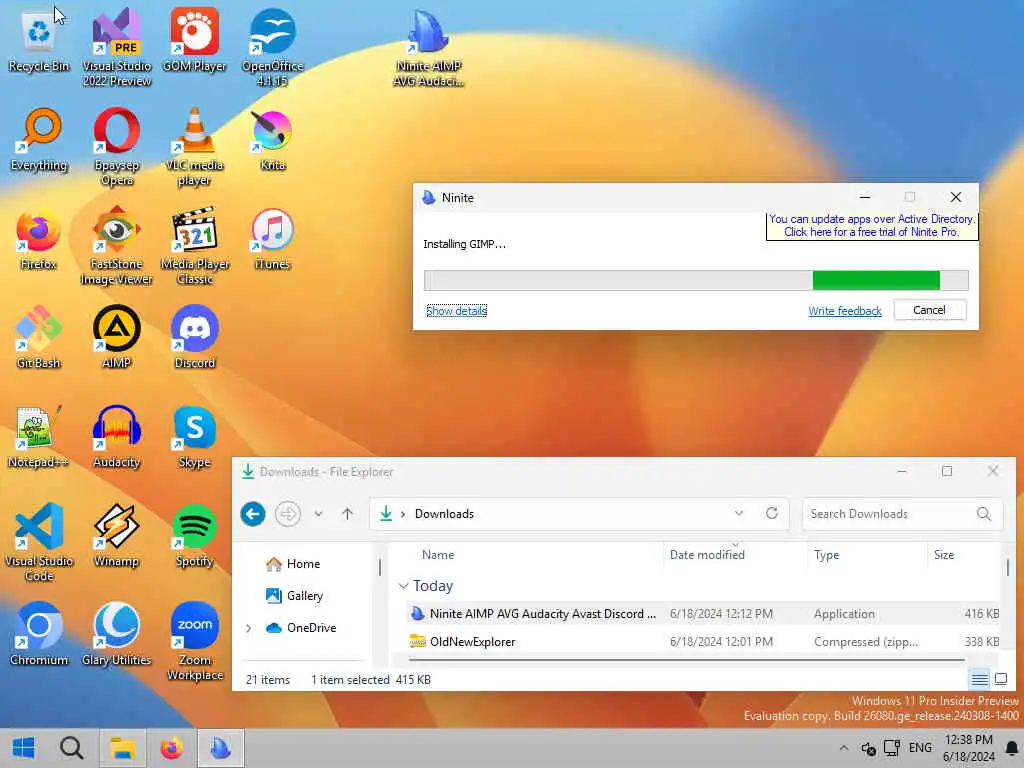Go back in File Explorer
This screenshot has width=1024, height=768.
click(x=253, y=514)
